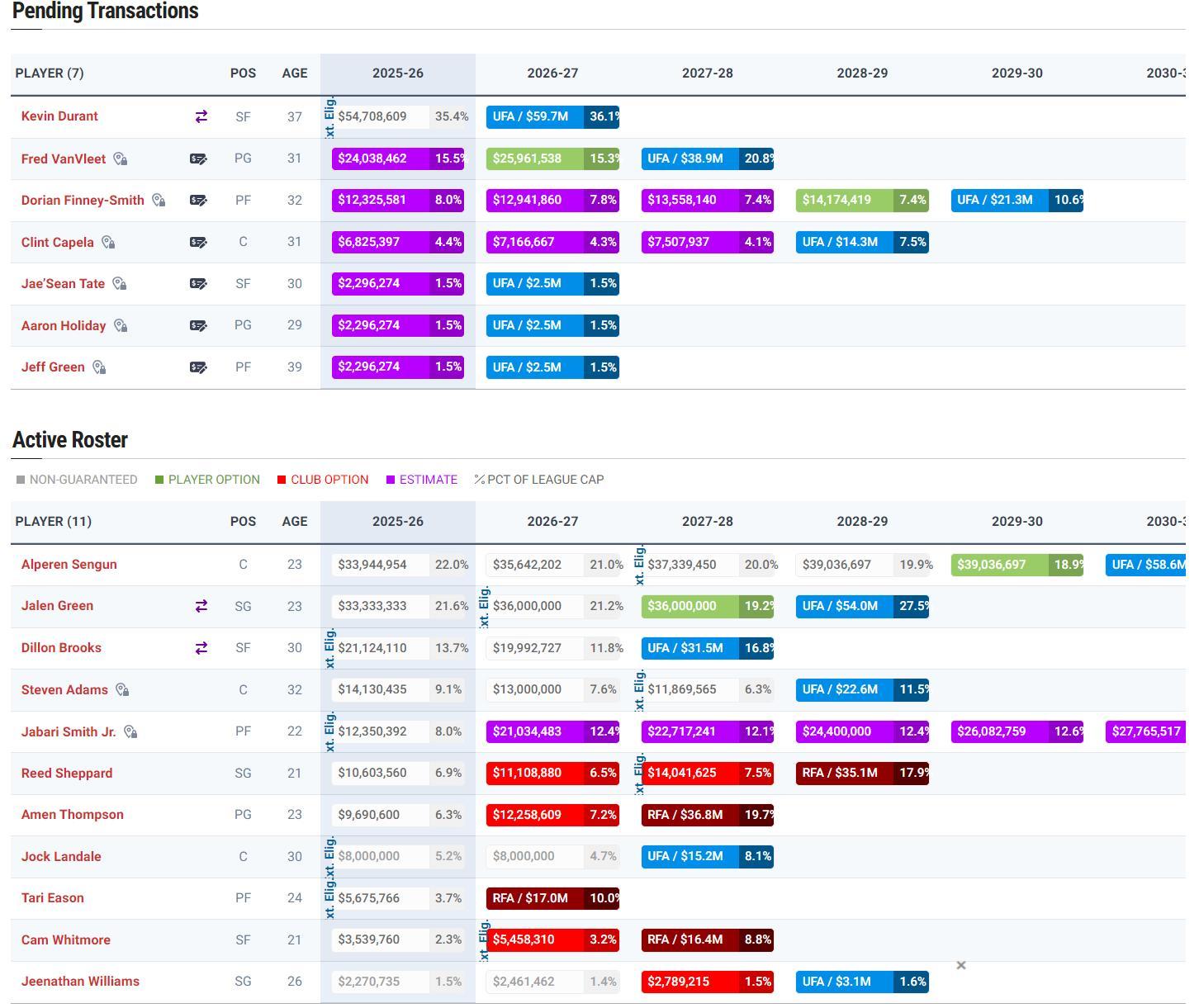
Task: Click the trade arrows icon in Dillon Brooks' row
Action: click(x=201, y=649)
